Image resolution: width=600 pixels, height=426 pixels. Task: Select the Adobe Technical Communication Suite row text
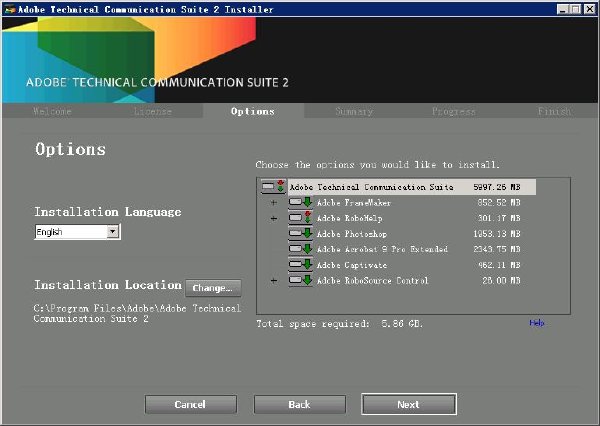coord(371,187)
